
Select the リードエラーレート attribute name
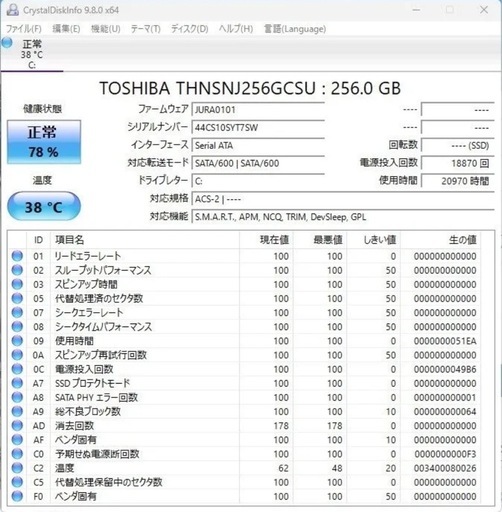pos(88,256)
